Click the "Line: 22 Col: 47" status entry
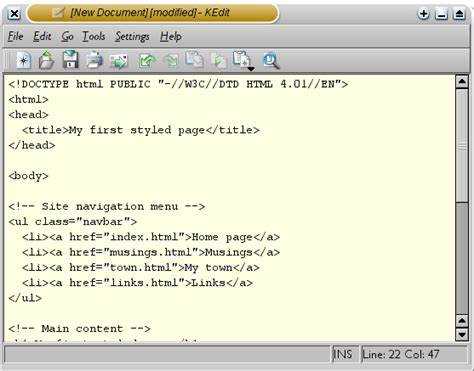This screenshot has width=474, height=371. (401, 354)
